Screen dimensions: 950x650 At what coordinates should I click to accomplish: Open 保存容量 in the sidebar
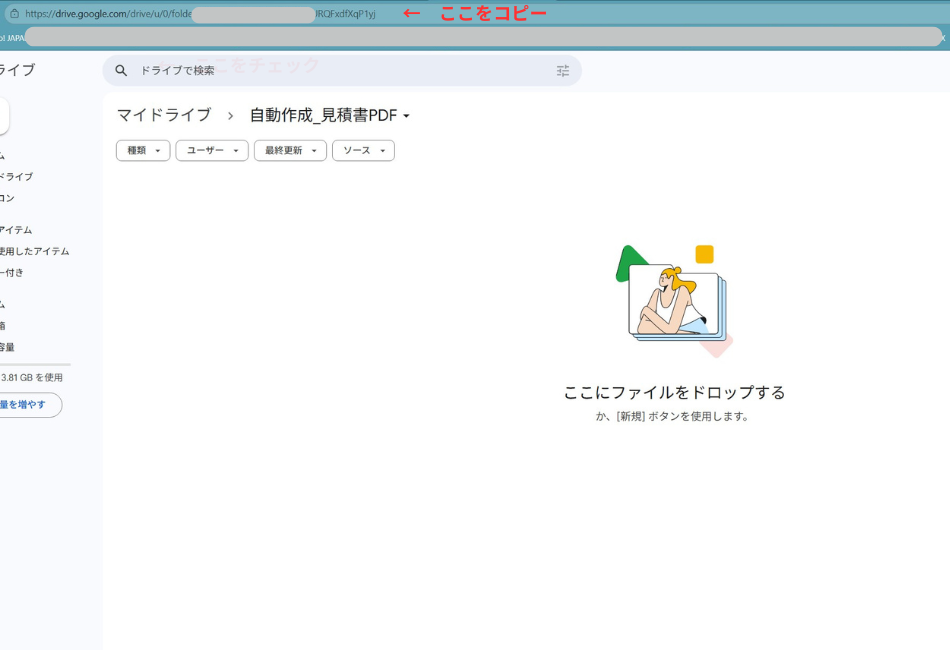pyautogui.click(x=30, y=345)
